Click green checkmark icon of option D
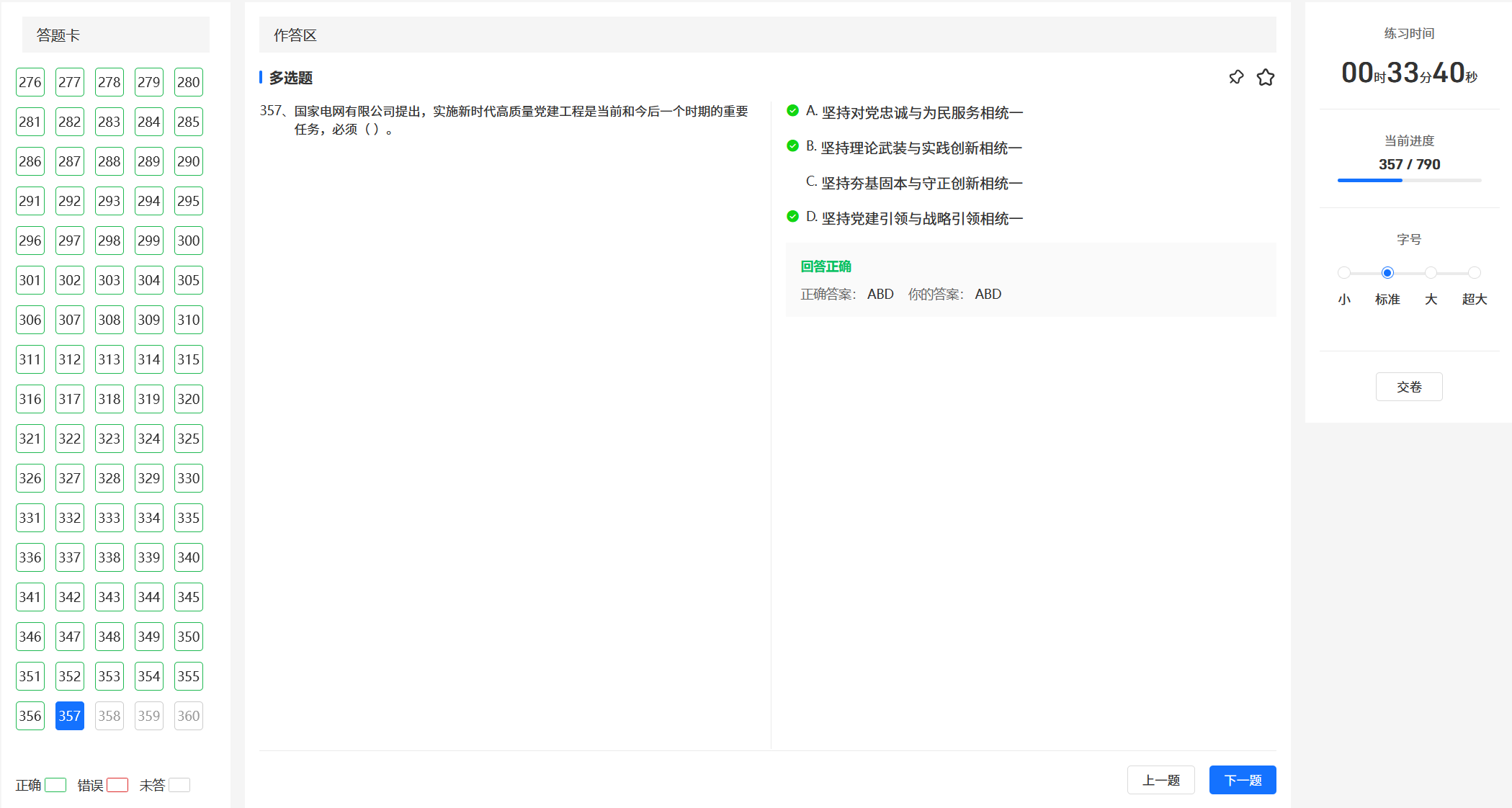This screenshot has height=808, width=1512. [x=792, y=217]
